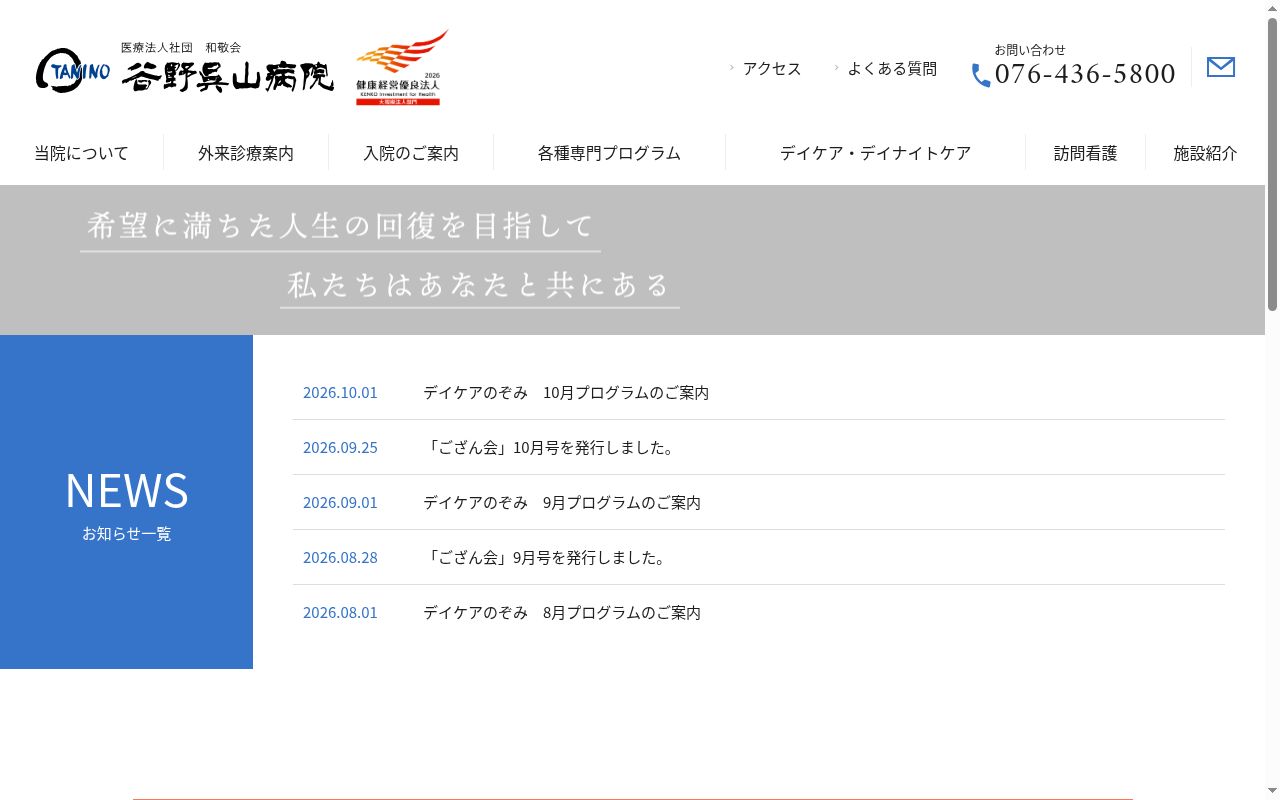Image resolution: width=1280 pixels, height=800 pixels.
Task: Click the お問い合わせ label
Action: click(1030, 49)
